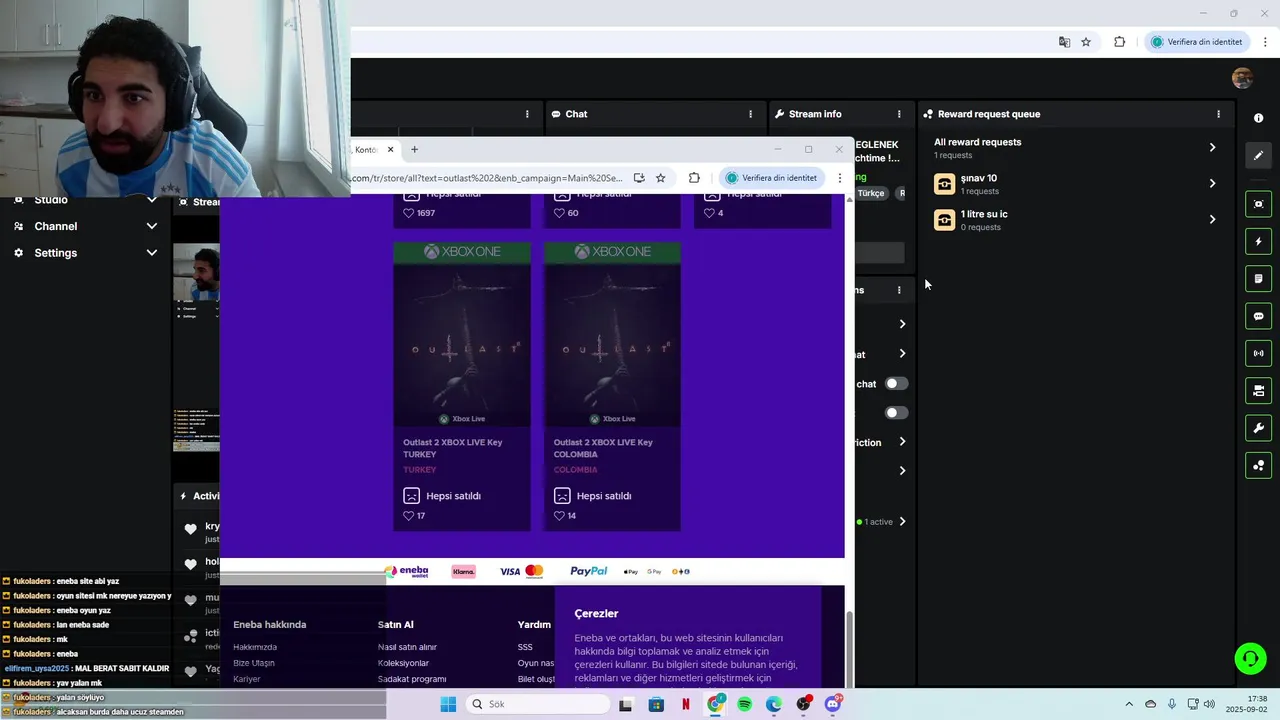1280x720 pixels.
Task: Open Microsoft Edge from the taskbar
Action: click(x=774, y=704)
